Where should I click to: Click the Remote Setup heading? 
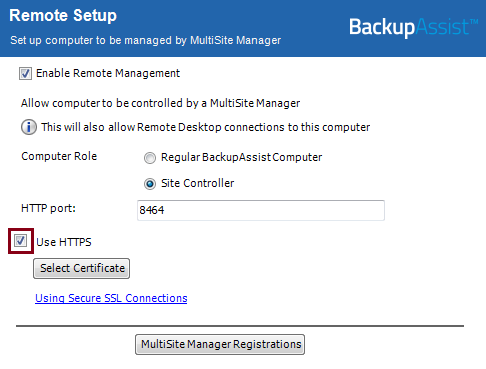(x=63, y=15)
